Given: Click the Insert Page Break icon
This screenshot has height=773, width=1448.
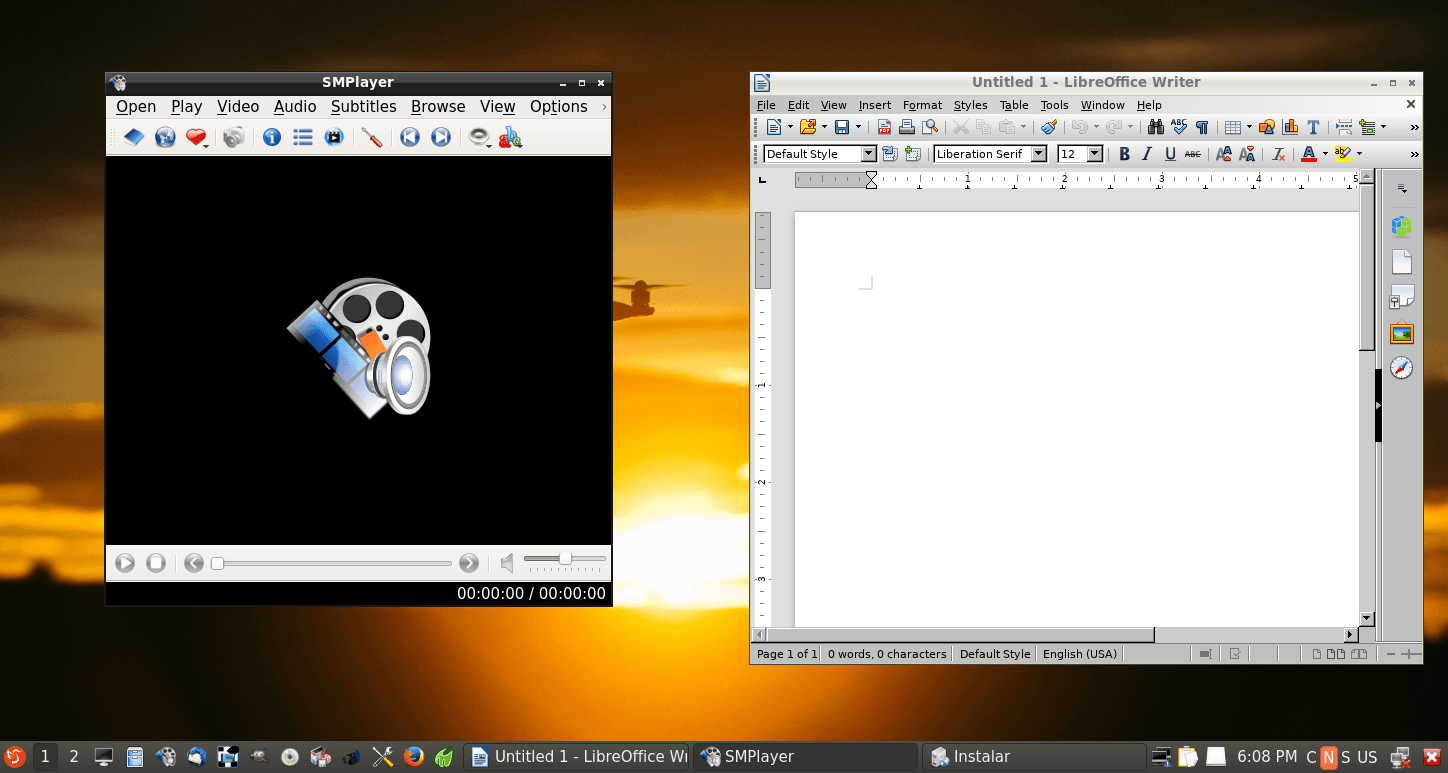Looking at the screenshot, I should 1344,127.
